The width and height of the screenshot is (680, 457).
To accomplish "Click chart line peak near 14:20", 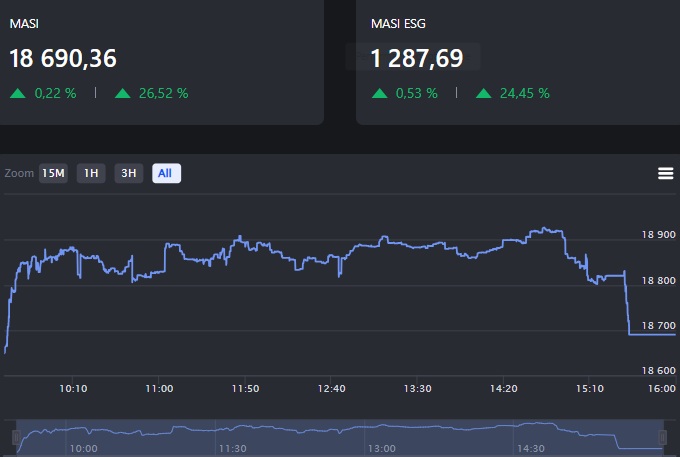I will (545, 229).
